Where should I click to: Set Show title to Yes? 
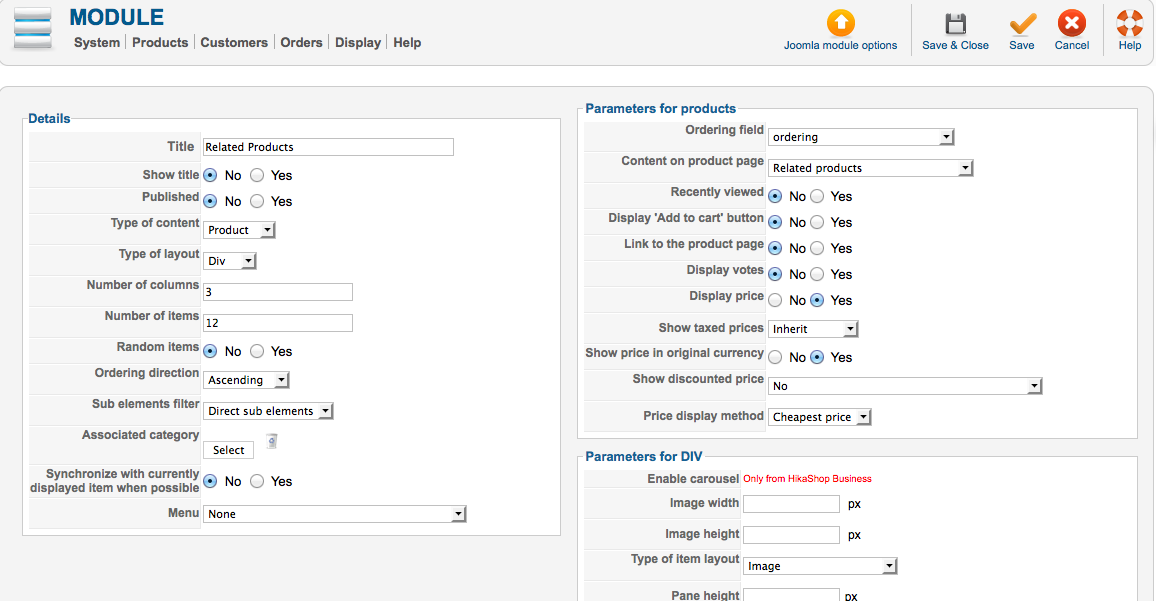click(257, 175)
